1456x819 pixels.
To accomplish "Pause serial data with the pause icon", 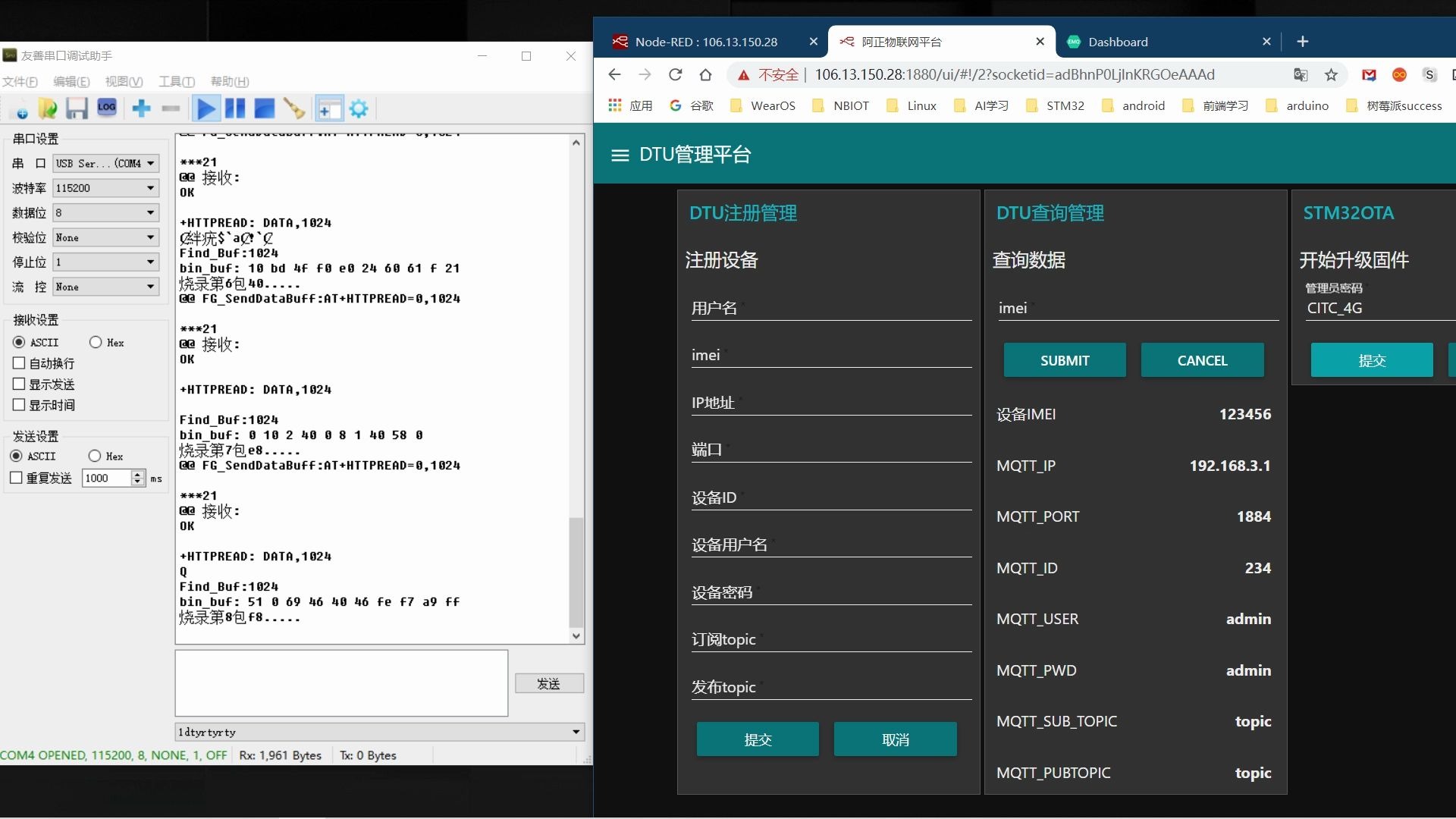I will (235, 108).
